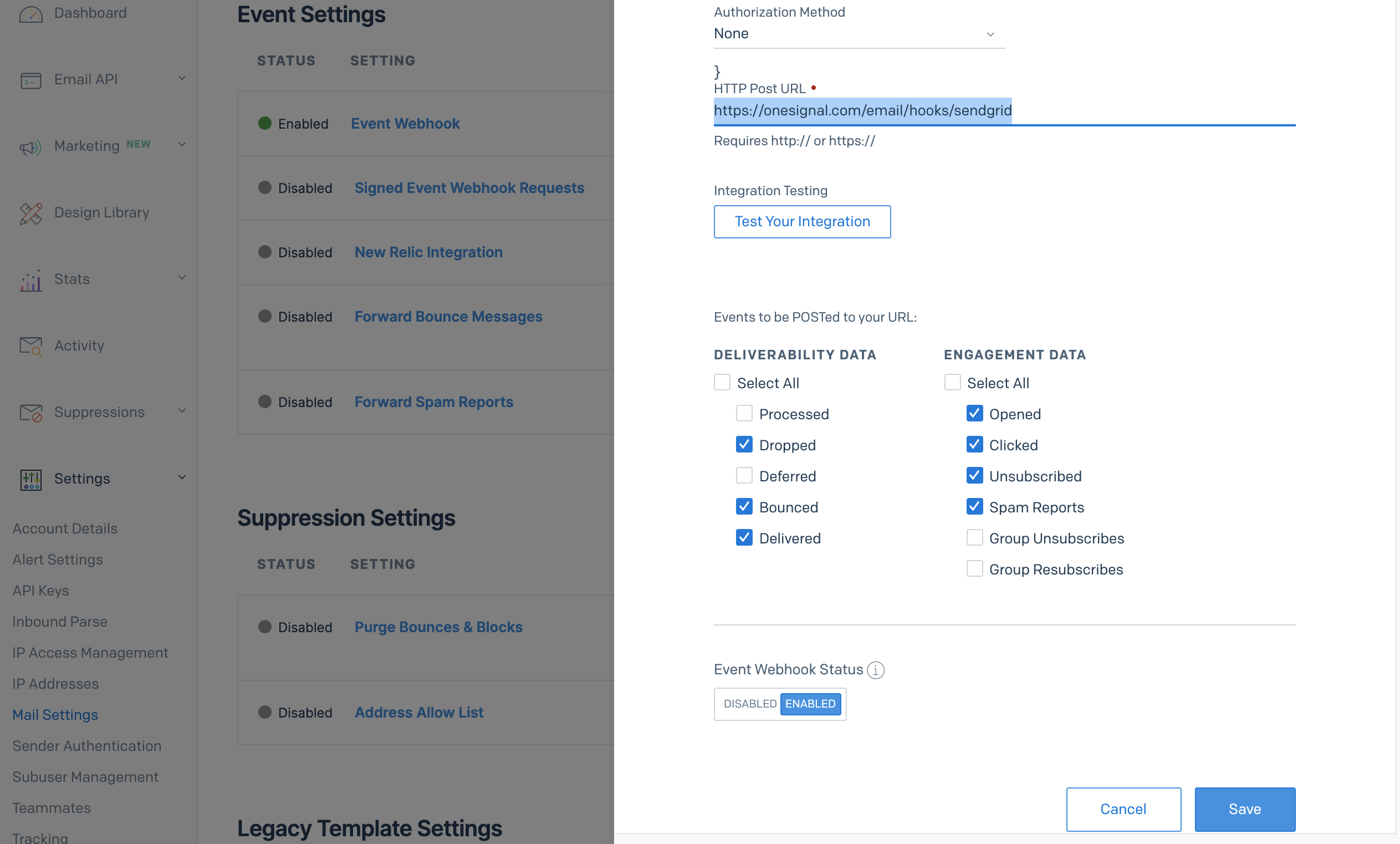The height and width of the screenshot is (844, 1400).
Task: Click the Stats bar chart icon
Action: coord(30,279)
